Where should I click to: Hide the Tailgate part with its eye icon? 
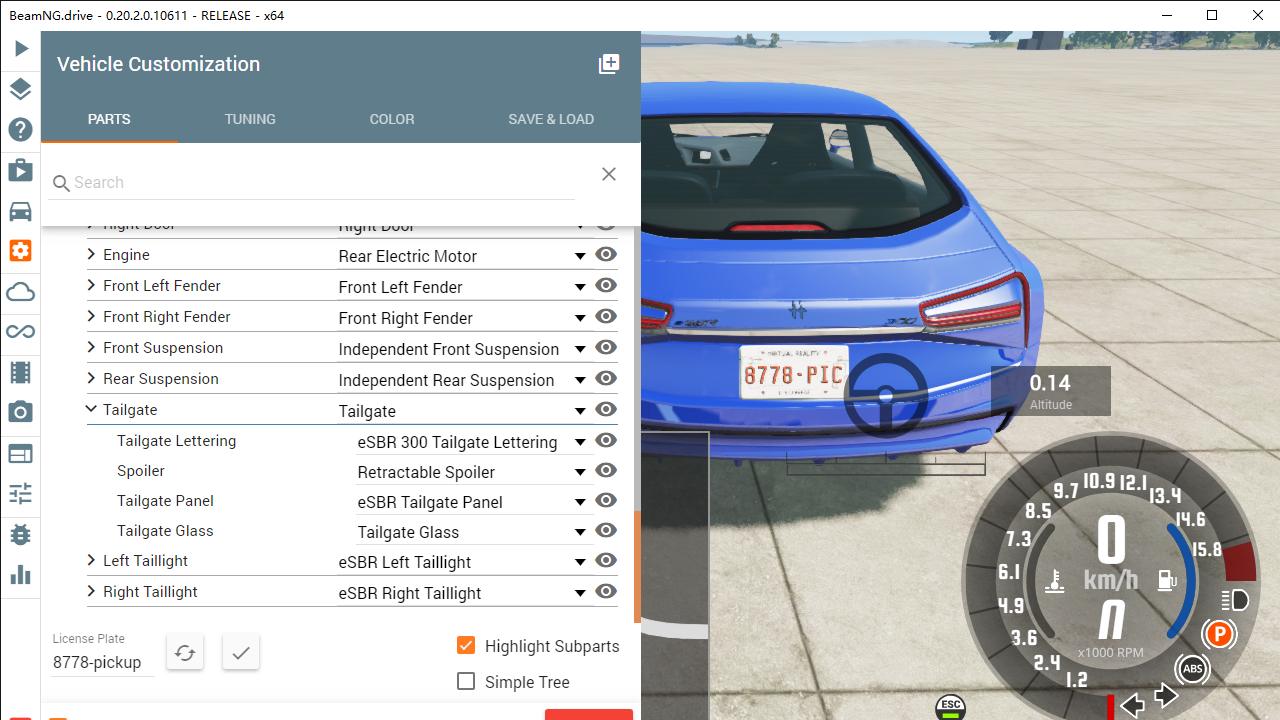[606, 410]
